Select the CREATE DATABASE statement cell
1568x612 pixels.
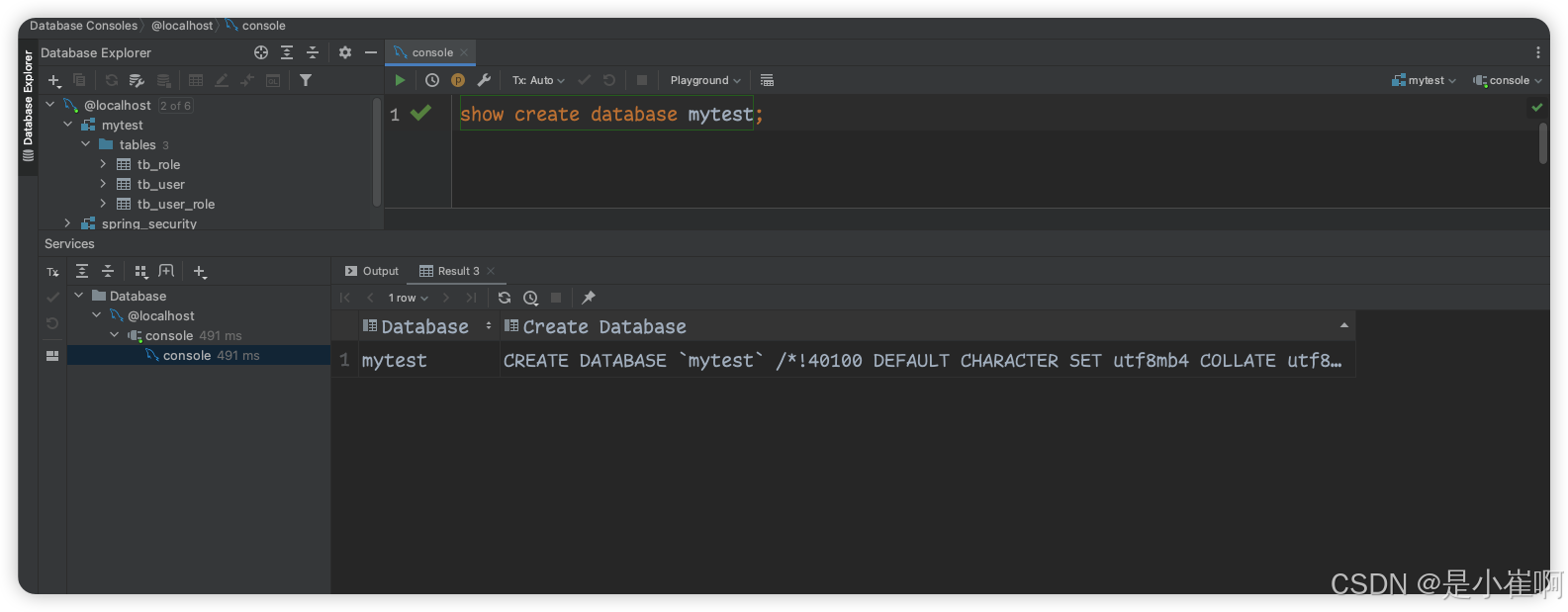point(927,361)
